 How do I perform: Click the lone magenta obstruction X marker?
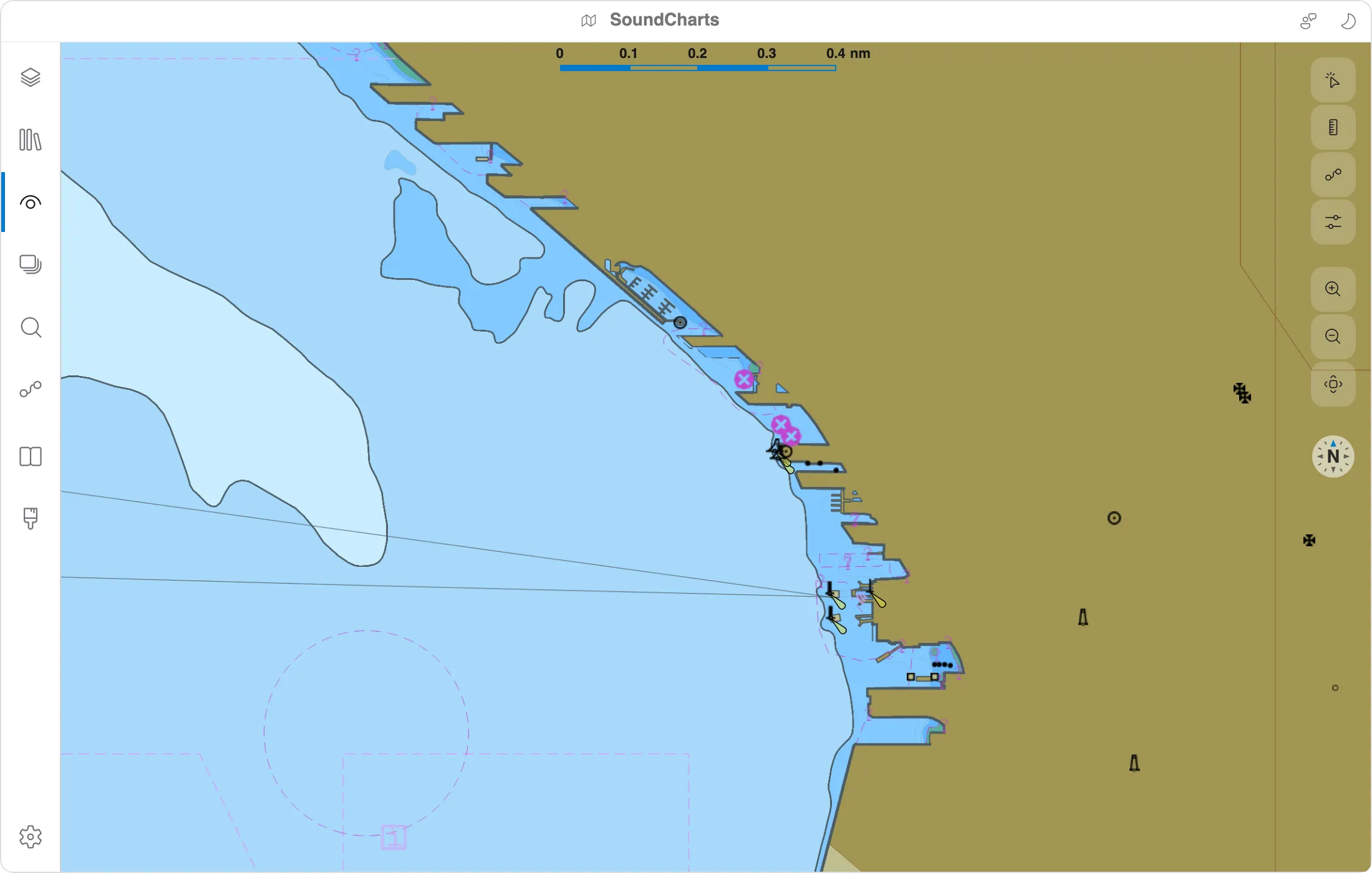click(x=743, y=379)
